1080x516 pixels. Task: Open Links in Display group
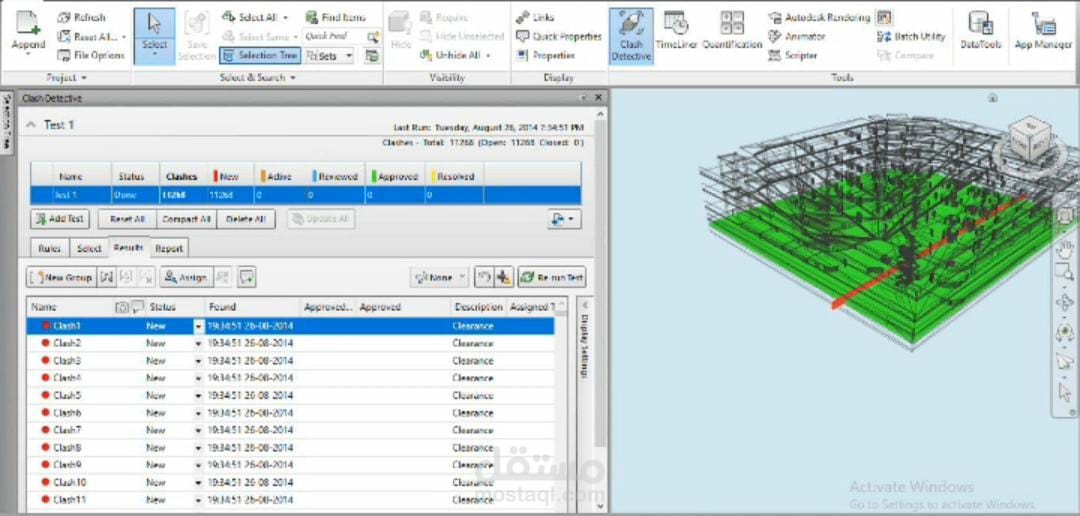point(535,17)
